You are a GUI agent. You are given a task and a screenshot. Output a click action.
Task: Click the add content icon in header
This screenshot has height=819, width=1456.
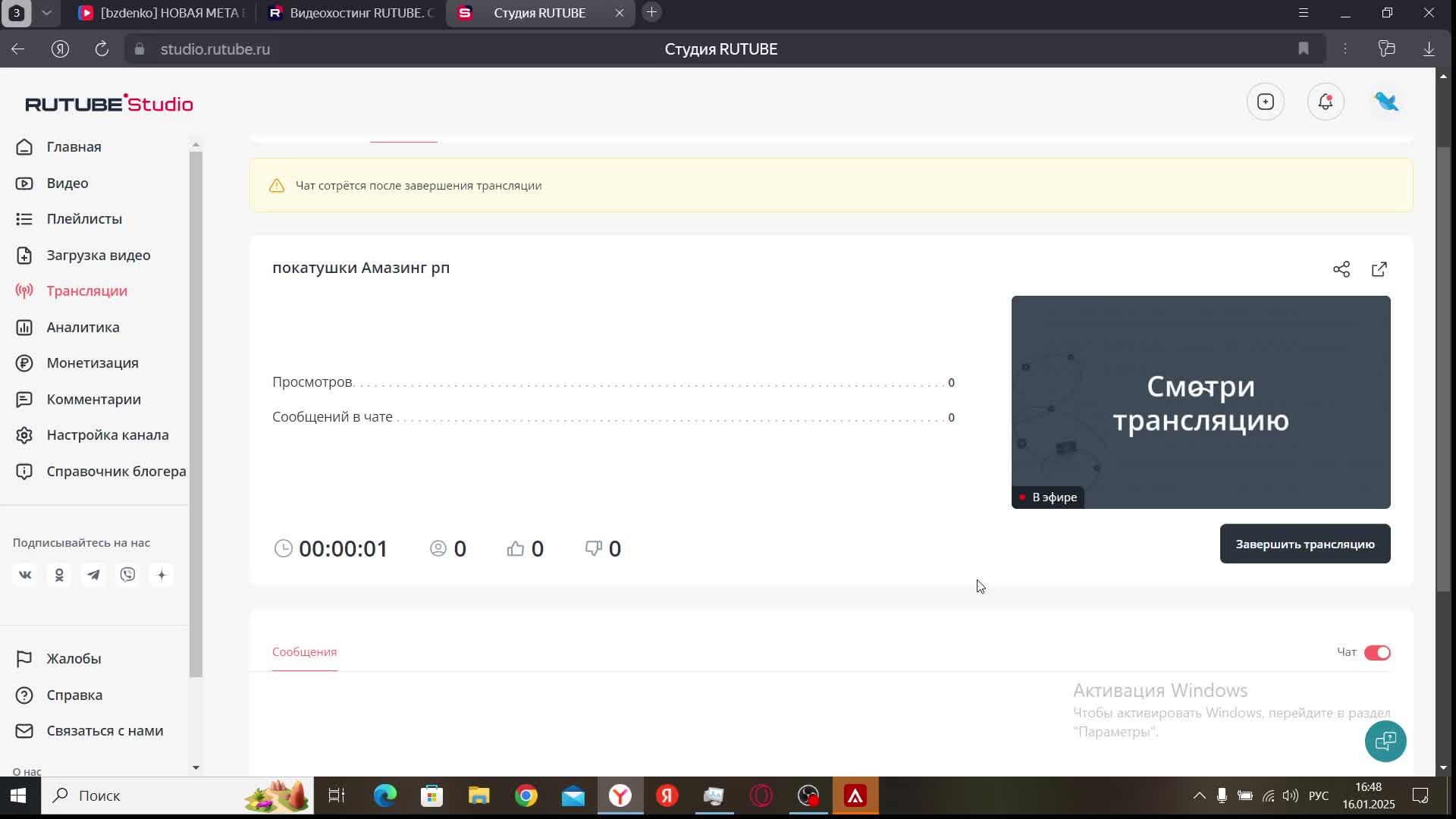[1265, 102]
